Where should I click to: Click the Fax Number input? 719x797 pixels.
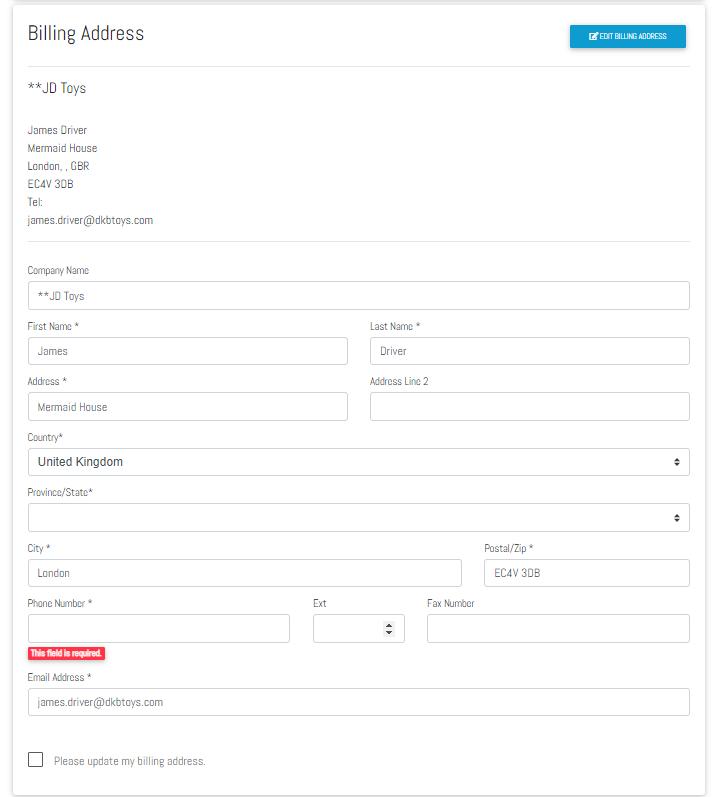558,628
